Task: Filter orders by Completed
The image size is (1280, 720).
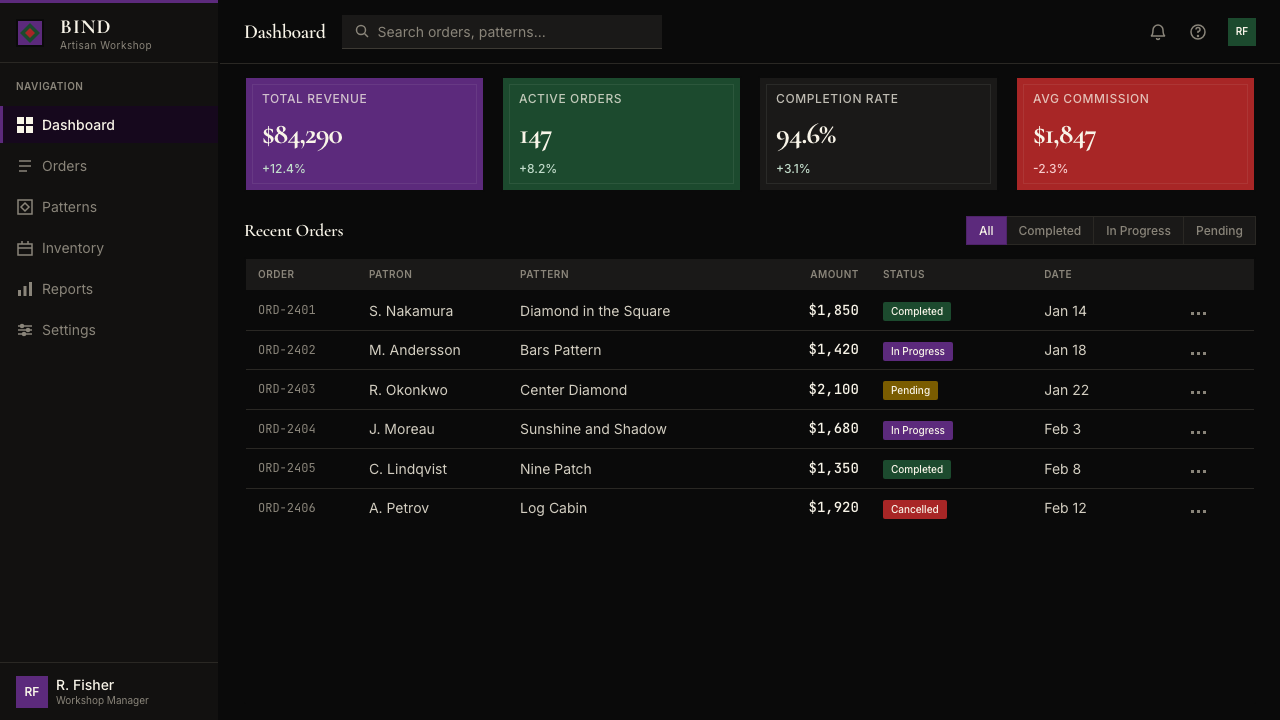Action: click(1049, 231)
